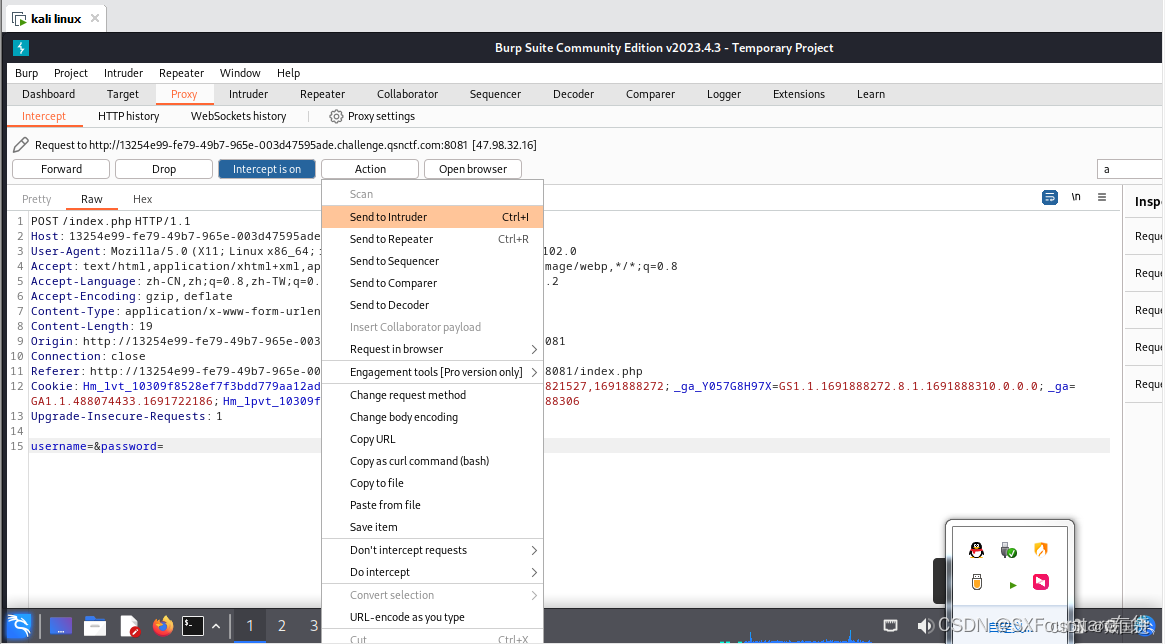
Task: Switch to the Hex view tab
Action: [143, 199]
